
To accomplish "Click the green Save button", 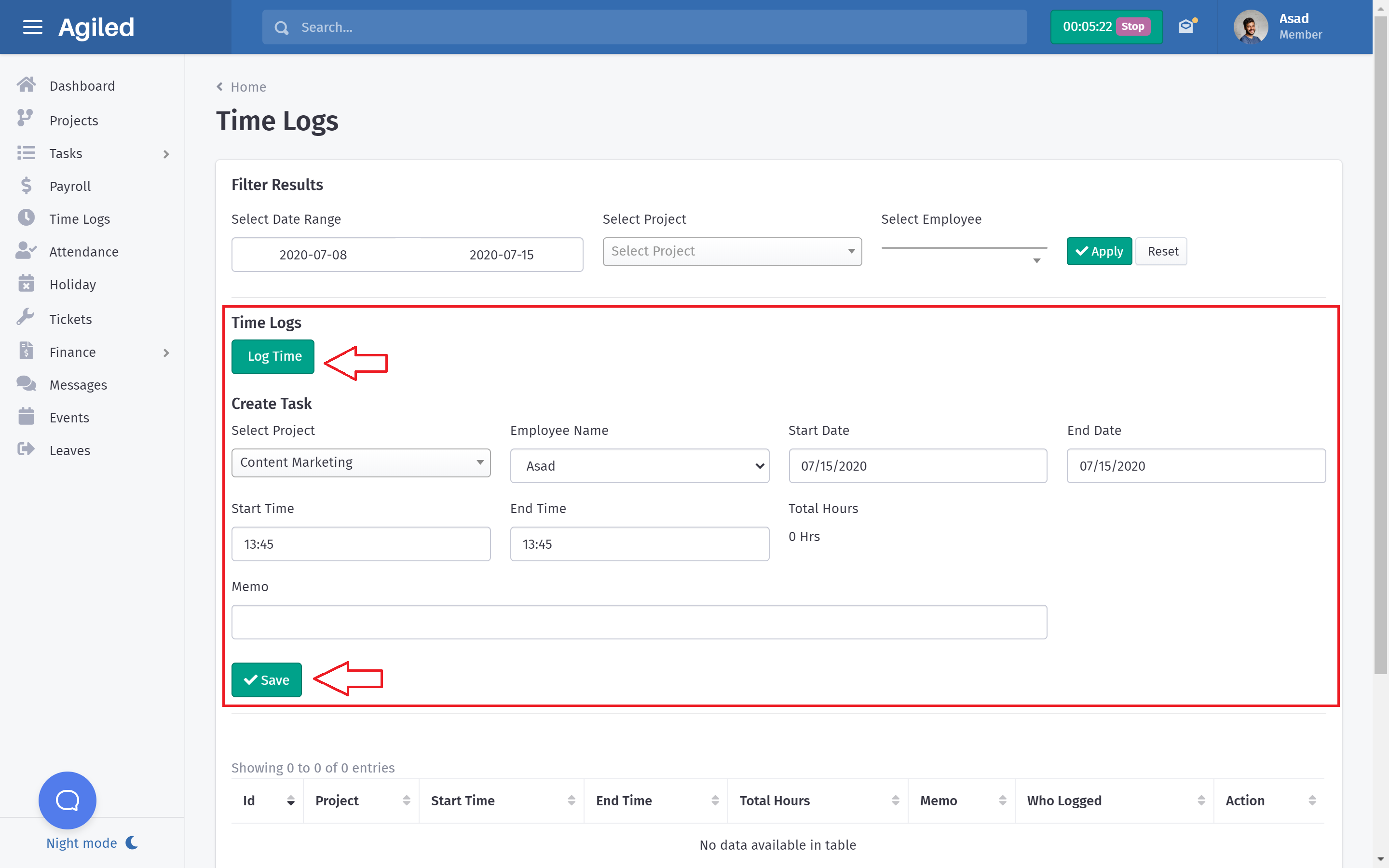I will point(266,680).
